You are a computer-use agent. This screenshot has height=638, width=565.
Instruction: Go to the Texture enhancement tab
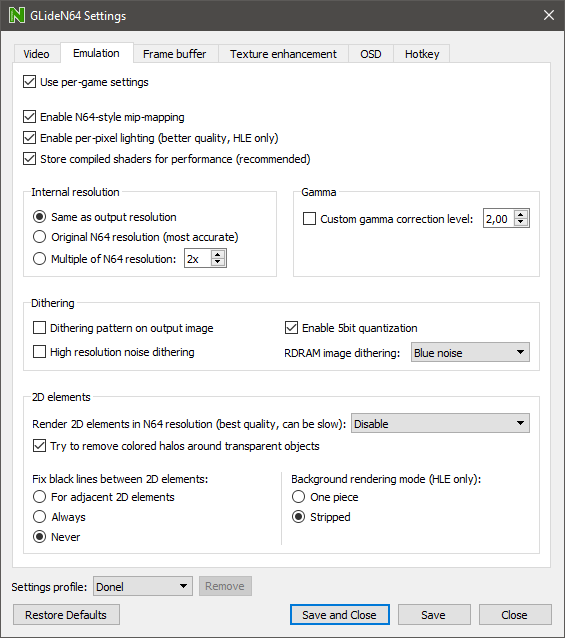(x=284, y=54)
